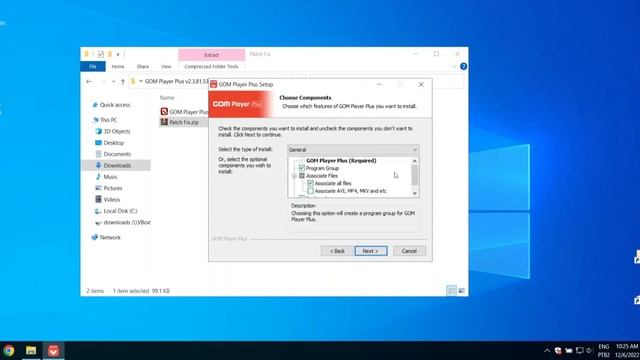Click the GOM Player Plus address path
640x360 pixels.
177,82
